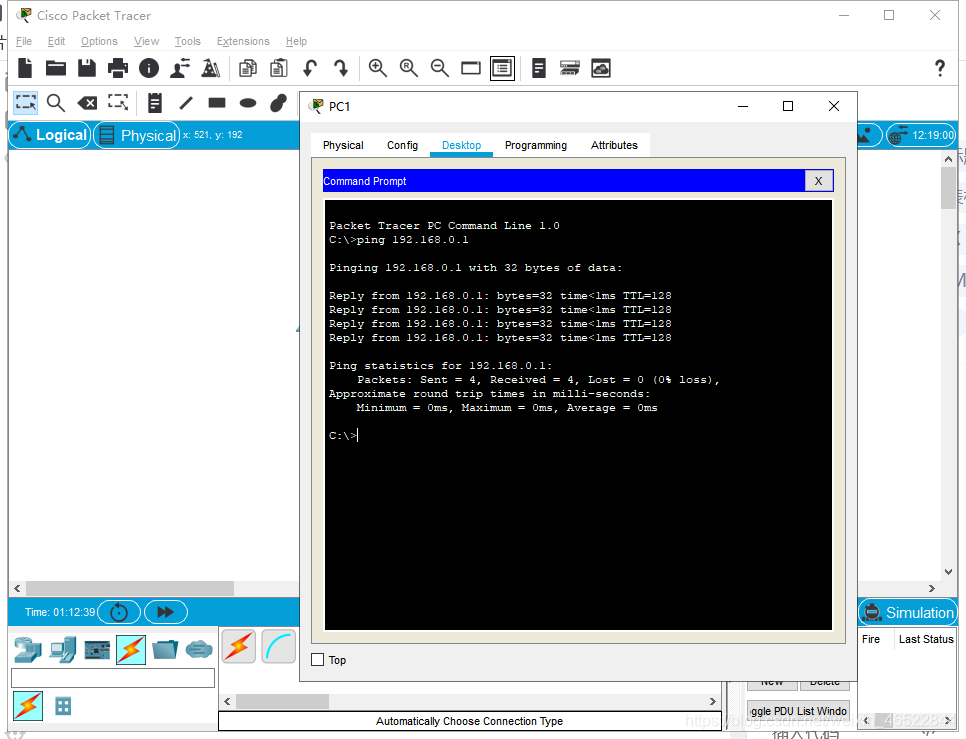Open the drawing palette rectangle icon
966x739 pixels.
[x=471, y=68]
